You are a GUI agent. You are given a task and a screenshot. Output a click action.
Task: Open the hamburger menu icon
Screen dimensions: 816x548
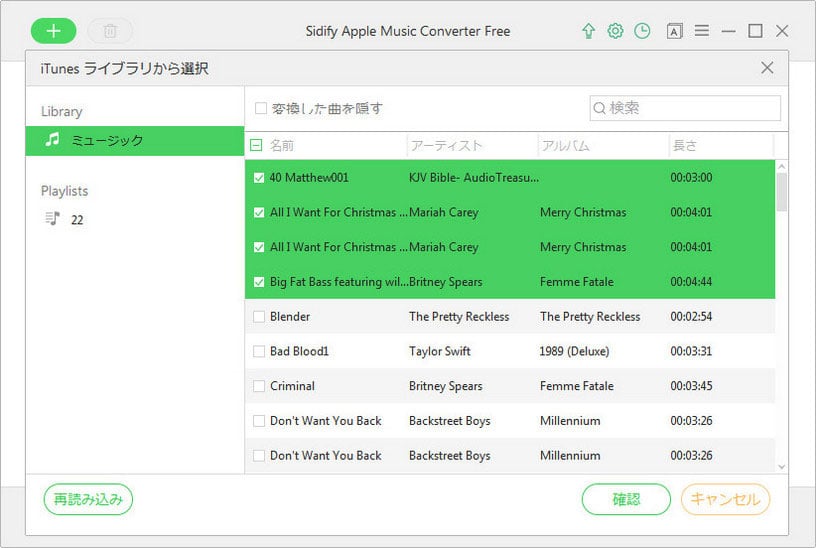click(x=702, y=31)
